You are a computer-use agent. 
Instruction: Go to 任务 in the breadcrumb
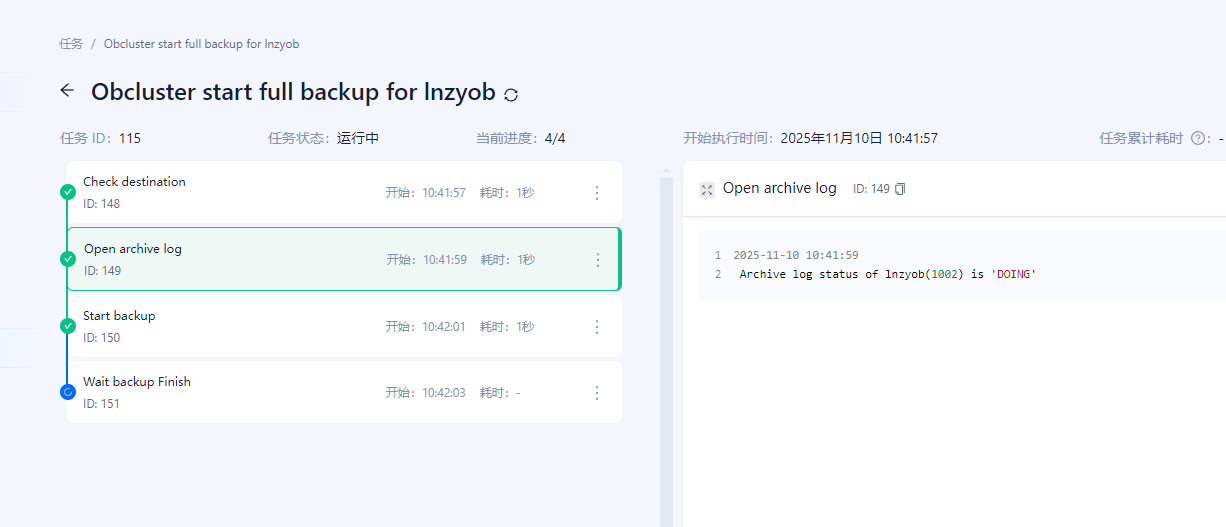click(71, 44)
